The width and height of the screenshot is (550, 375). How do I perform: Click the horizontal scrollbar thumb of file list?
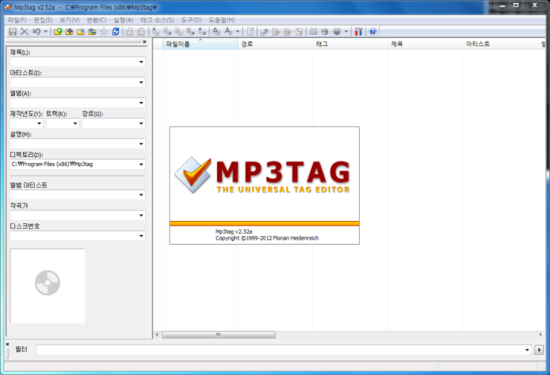coord(219,335)
